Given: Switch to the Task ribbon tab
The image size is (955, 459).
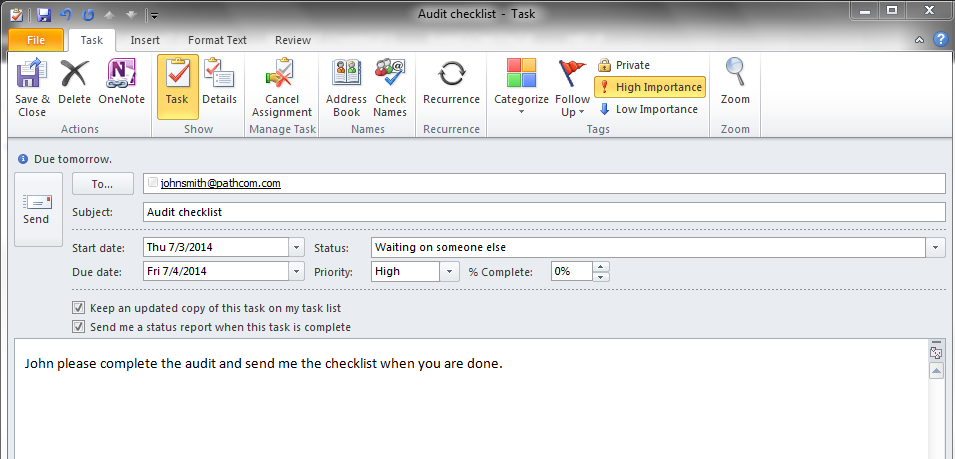Looking at the screenshot, I should pos(92,40).
